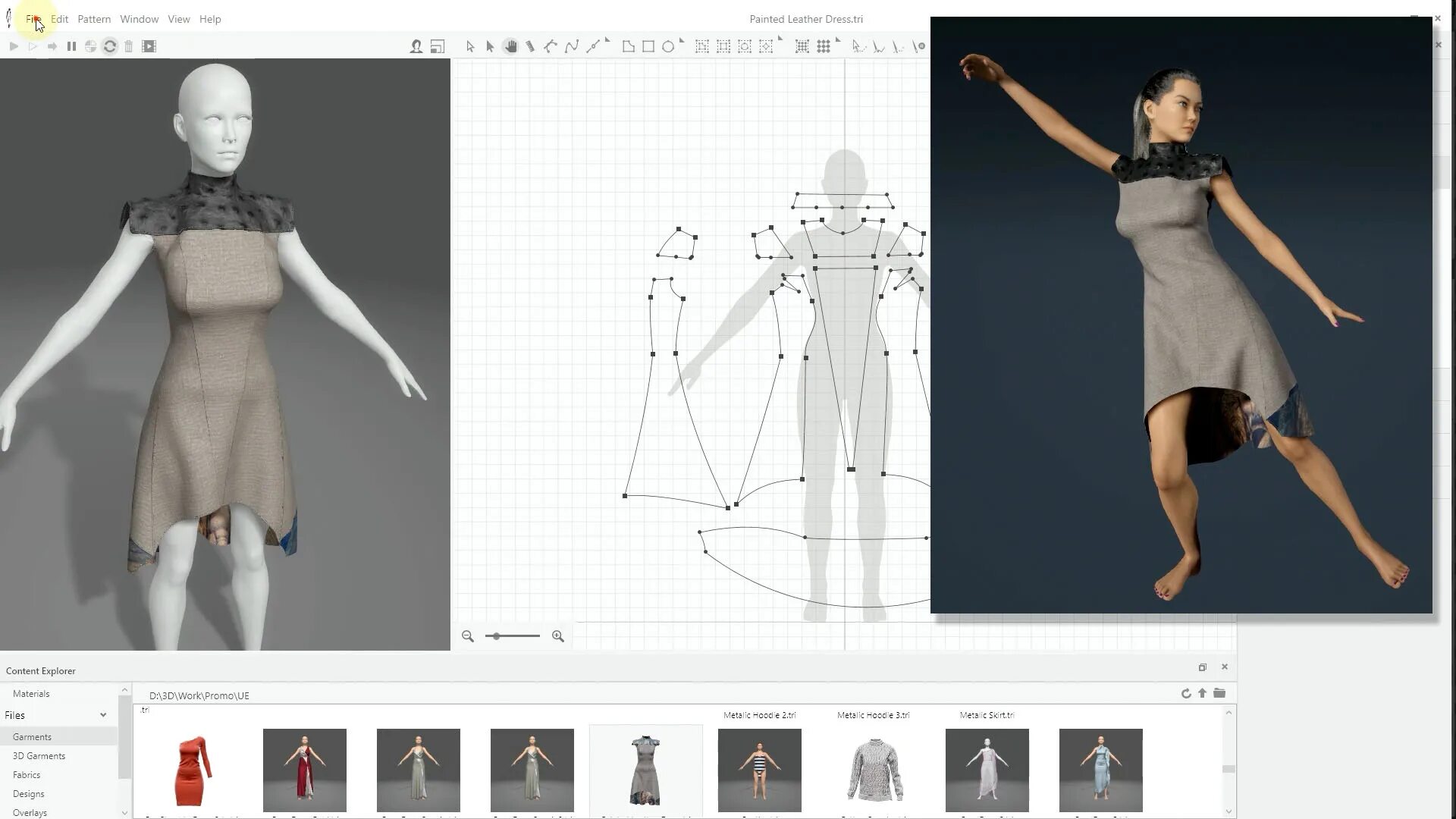Click the reset simulation refresh icon
The height and width of the screenshot is (819, 1456).
[110, 46]
